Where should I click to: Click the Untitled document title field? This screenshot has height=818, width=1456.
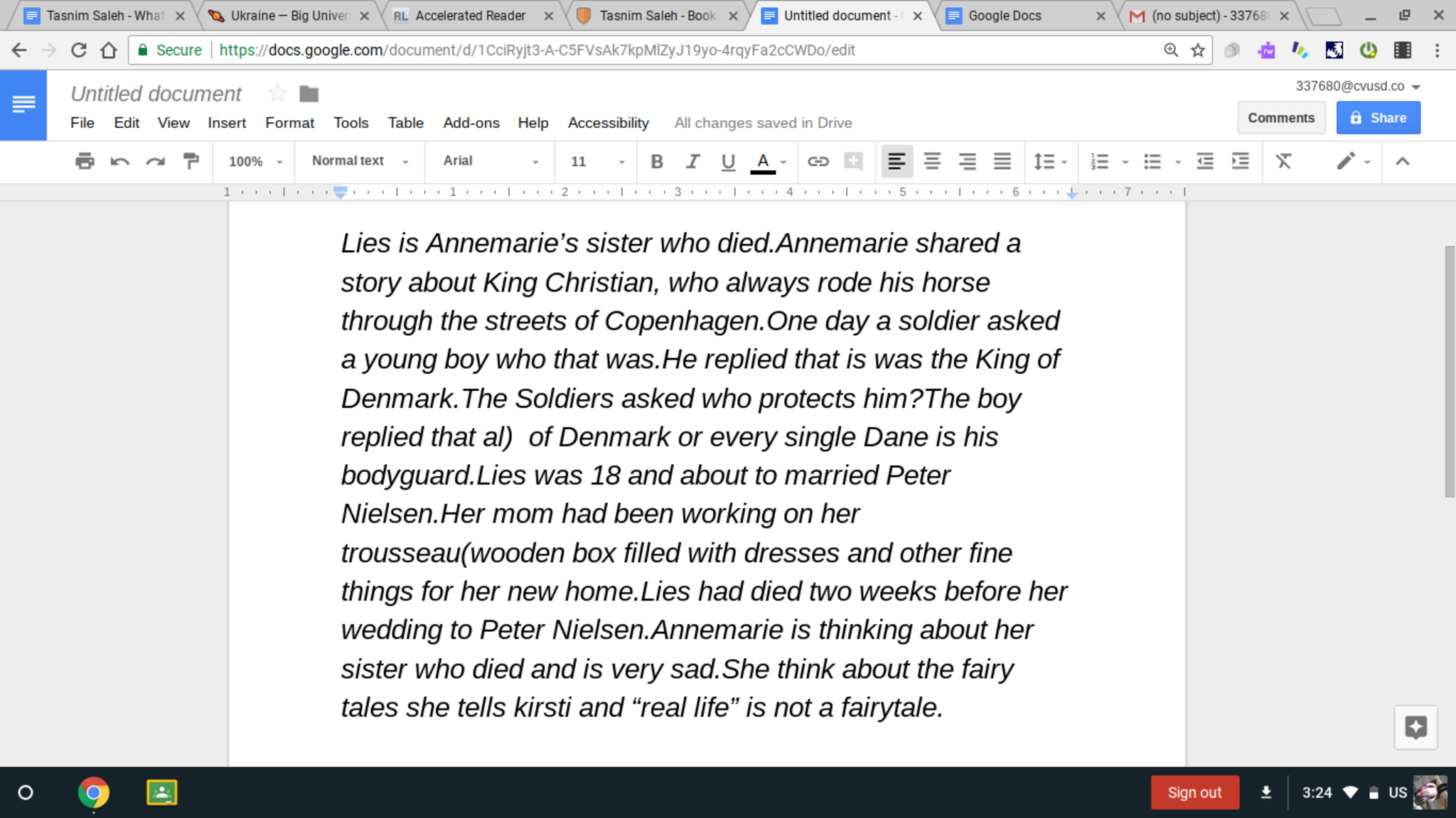pyautogui.click(x=156, y=93)
